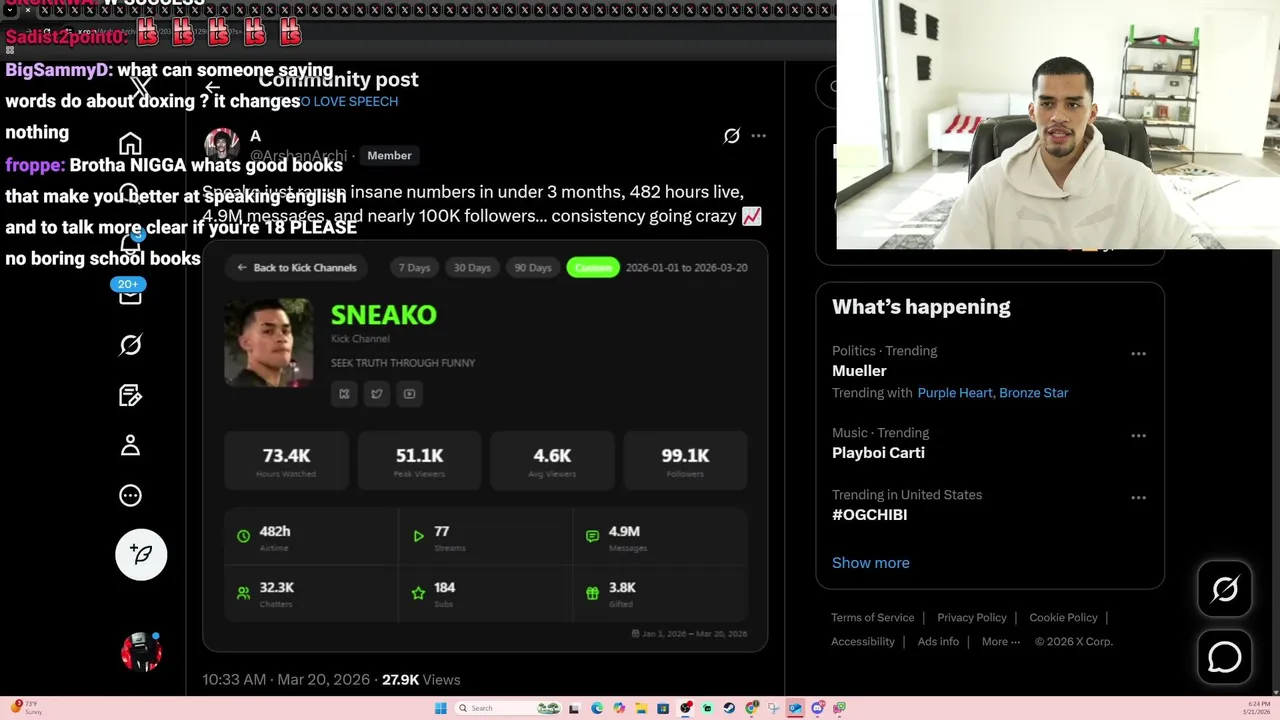The height and width of the screenshot is (720, 1280).
Task: Click the taskbar Search box
Action: 508,708
